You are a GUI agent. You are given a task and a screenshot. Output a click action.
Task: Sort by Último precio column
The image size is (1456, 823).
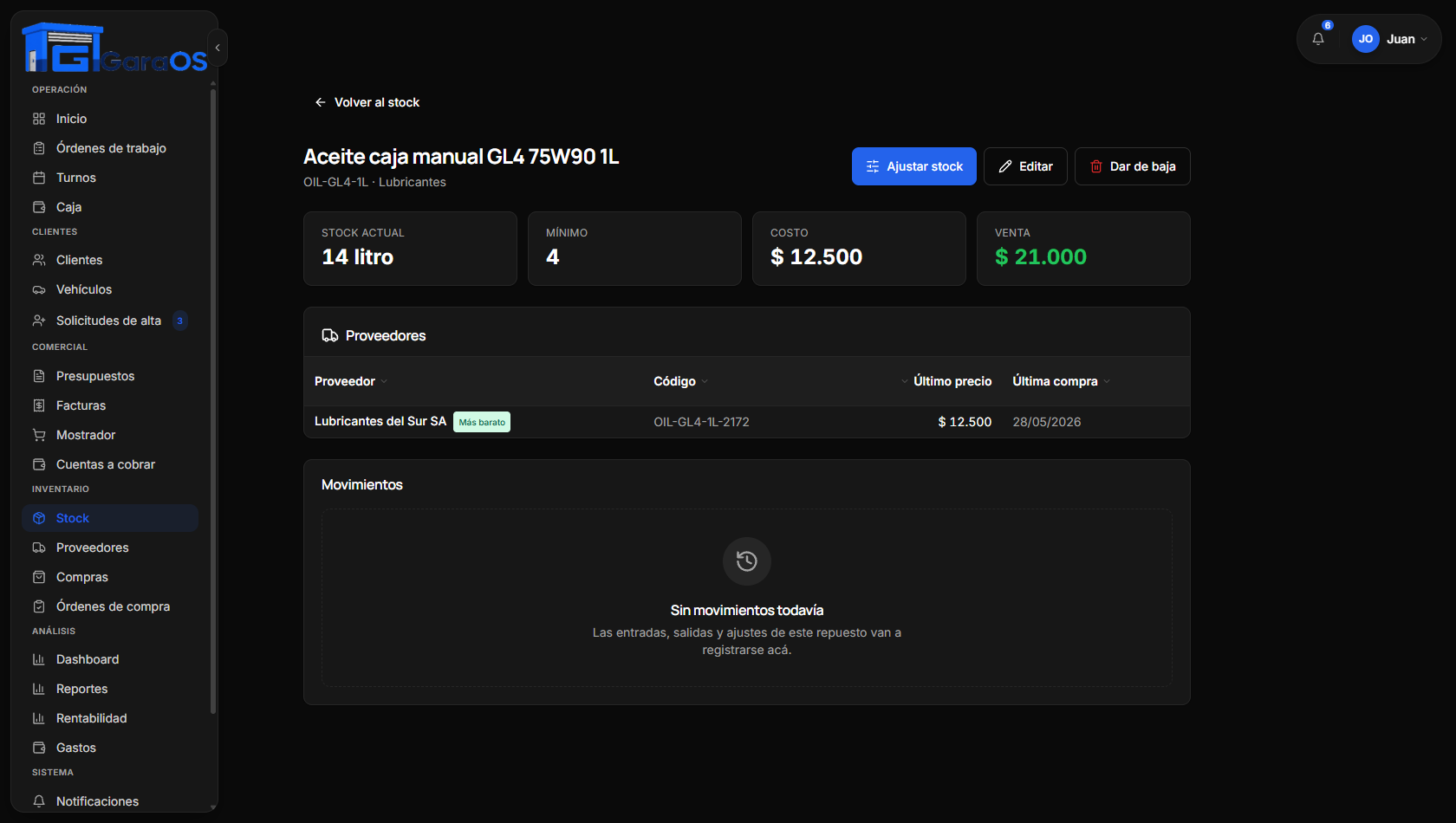946,381
